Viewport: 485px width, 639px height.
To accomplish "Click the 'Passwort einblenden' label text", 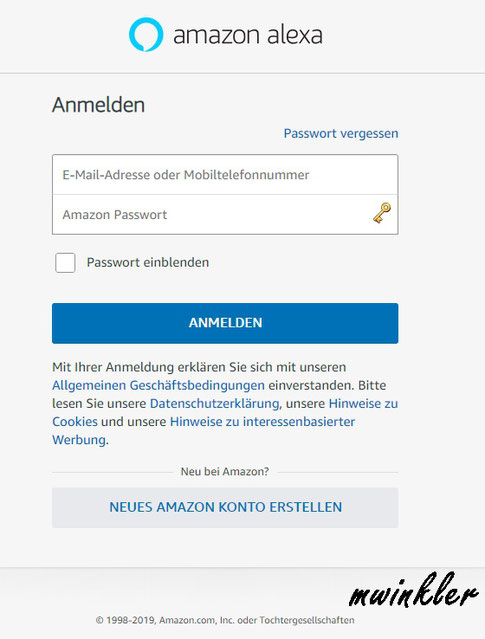I will click(x=148, y=262).
